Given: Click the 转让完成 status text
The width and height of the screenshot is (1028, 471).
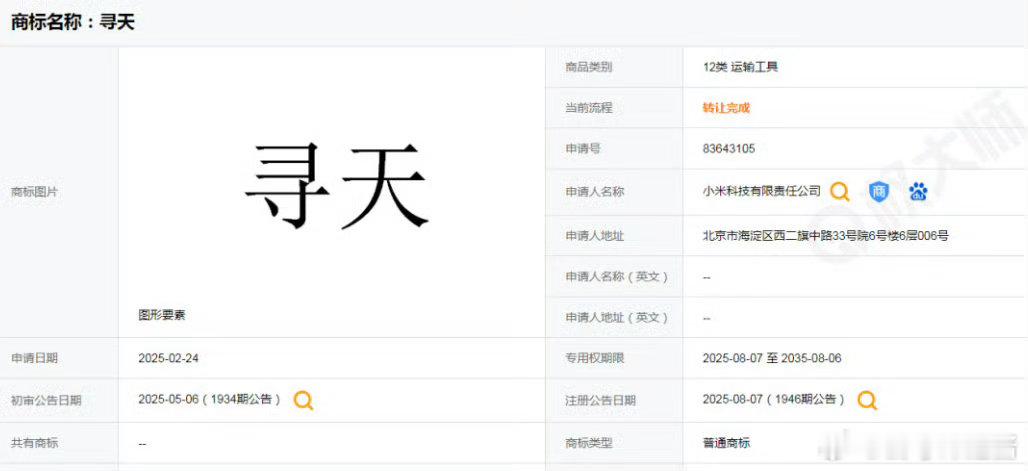Looking at the screenshot, I should point(726,108).
